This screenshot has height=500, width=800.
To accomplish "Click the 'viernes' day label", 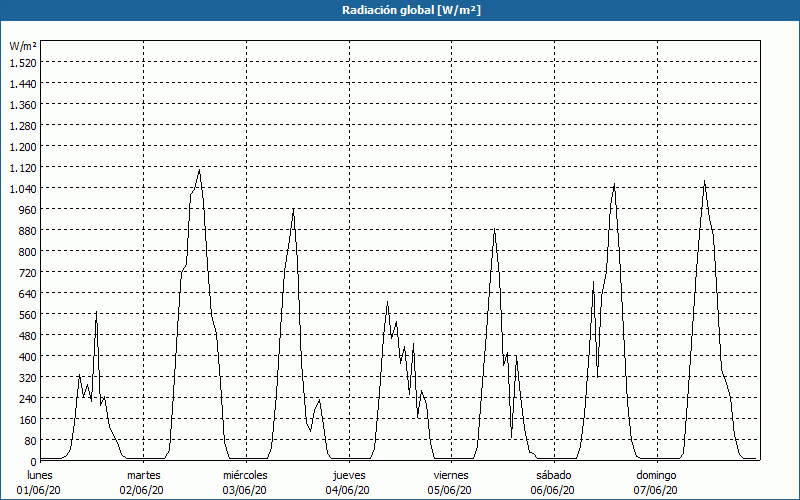I will point(451,476).
